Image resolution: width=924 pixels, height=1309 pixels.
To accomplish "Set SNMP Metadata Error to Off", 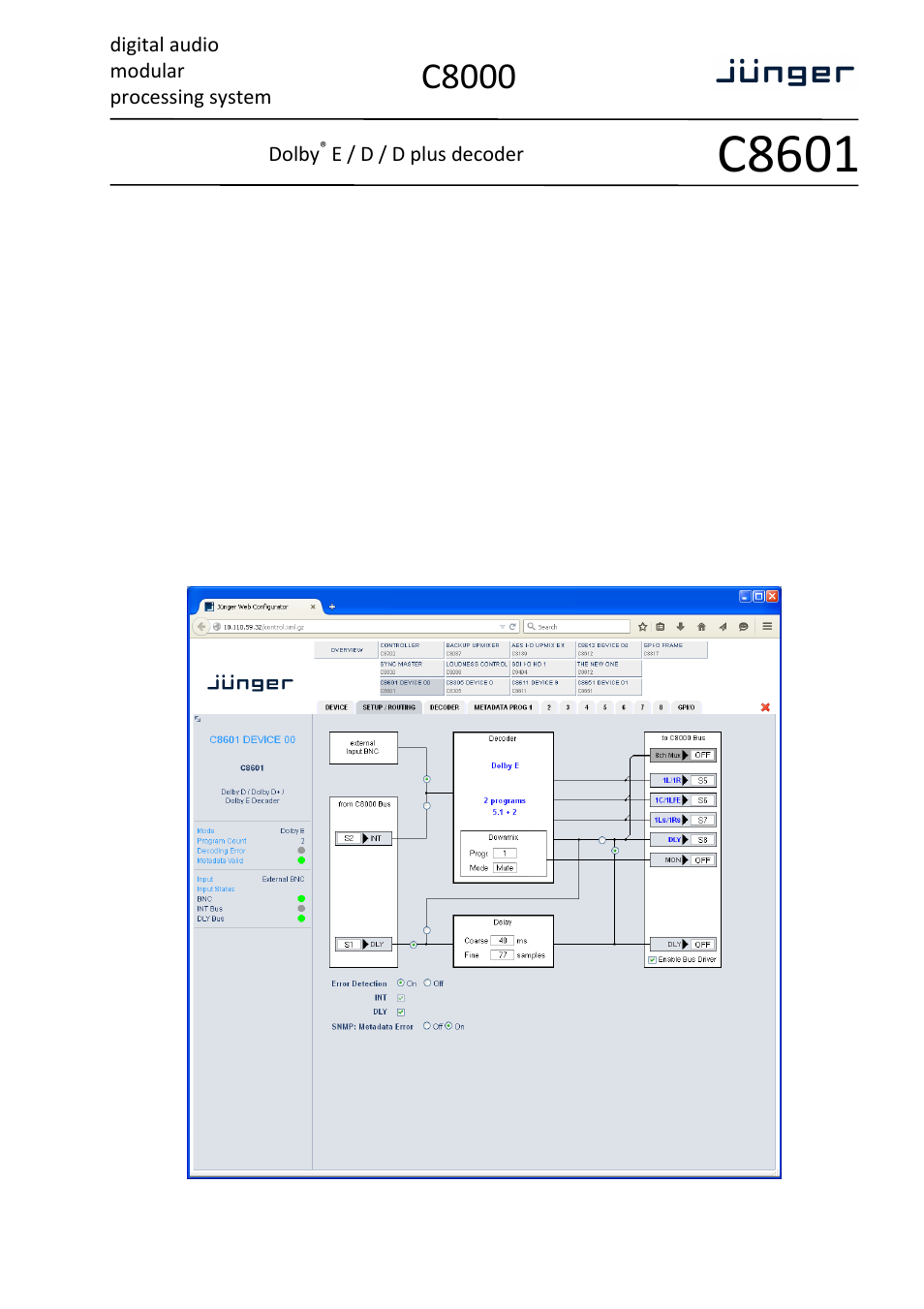I will pyautogui.click(x=427, y=1026).
